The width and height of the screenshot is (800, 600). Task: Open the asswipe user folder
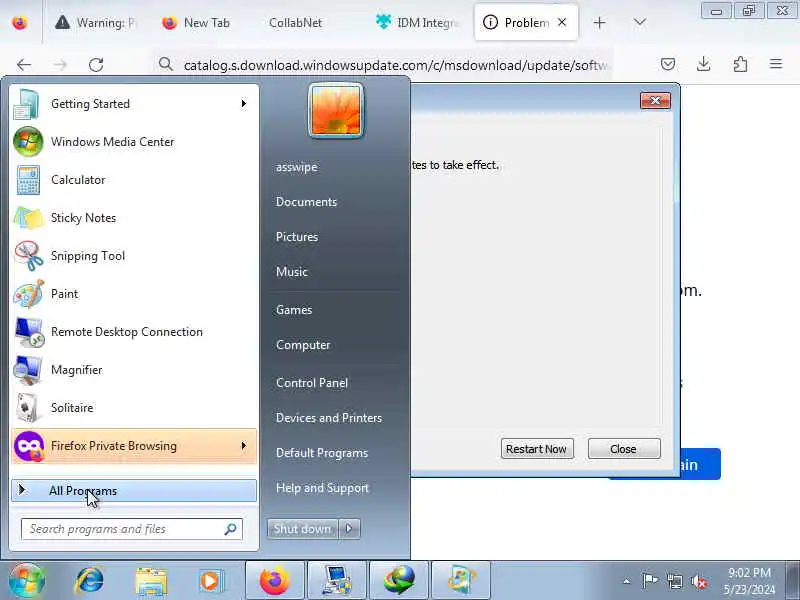(296, 167)
